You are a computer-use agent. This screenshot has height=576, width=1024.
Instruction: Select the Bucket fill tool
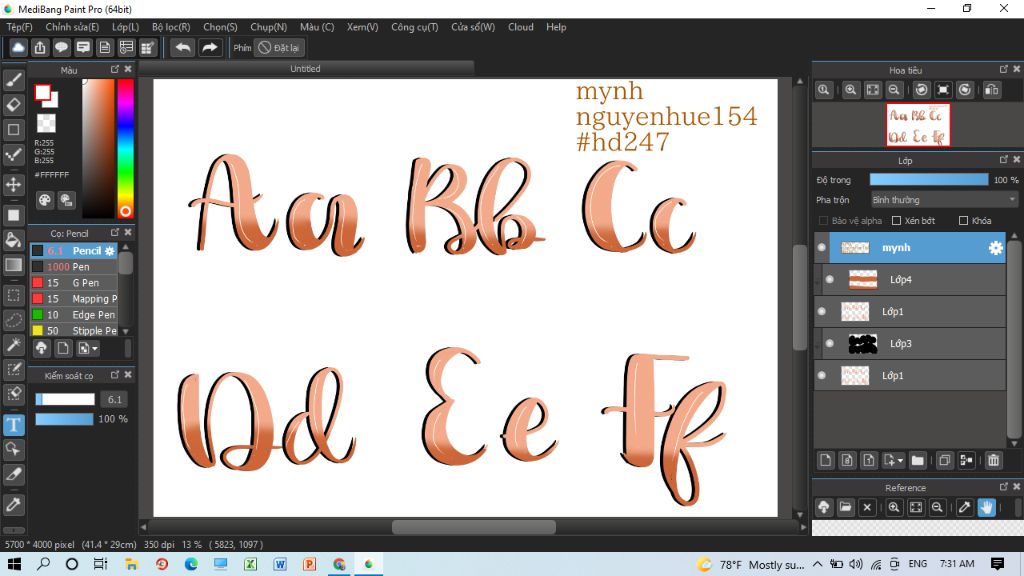[14, 240]
